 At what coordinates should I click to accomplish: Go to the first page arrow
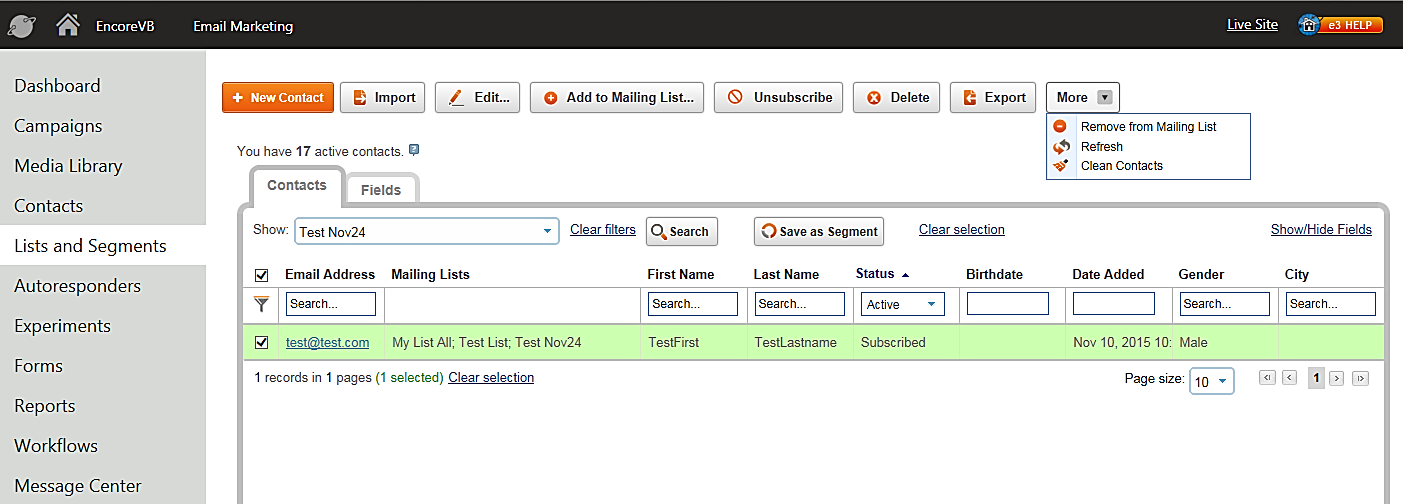pyautogui.click(x=1267, y=379)
